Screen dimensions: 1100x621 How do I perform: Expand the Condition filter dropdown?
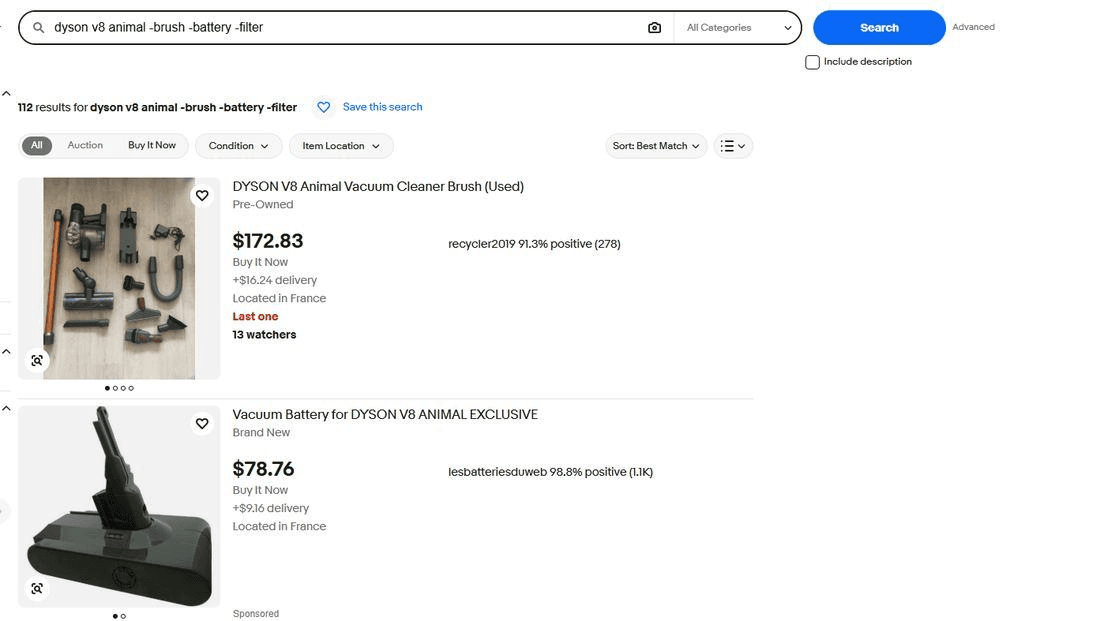pyautogui.click(x=239, y=146)
